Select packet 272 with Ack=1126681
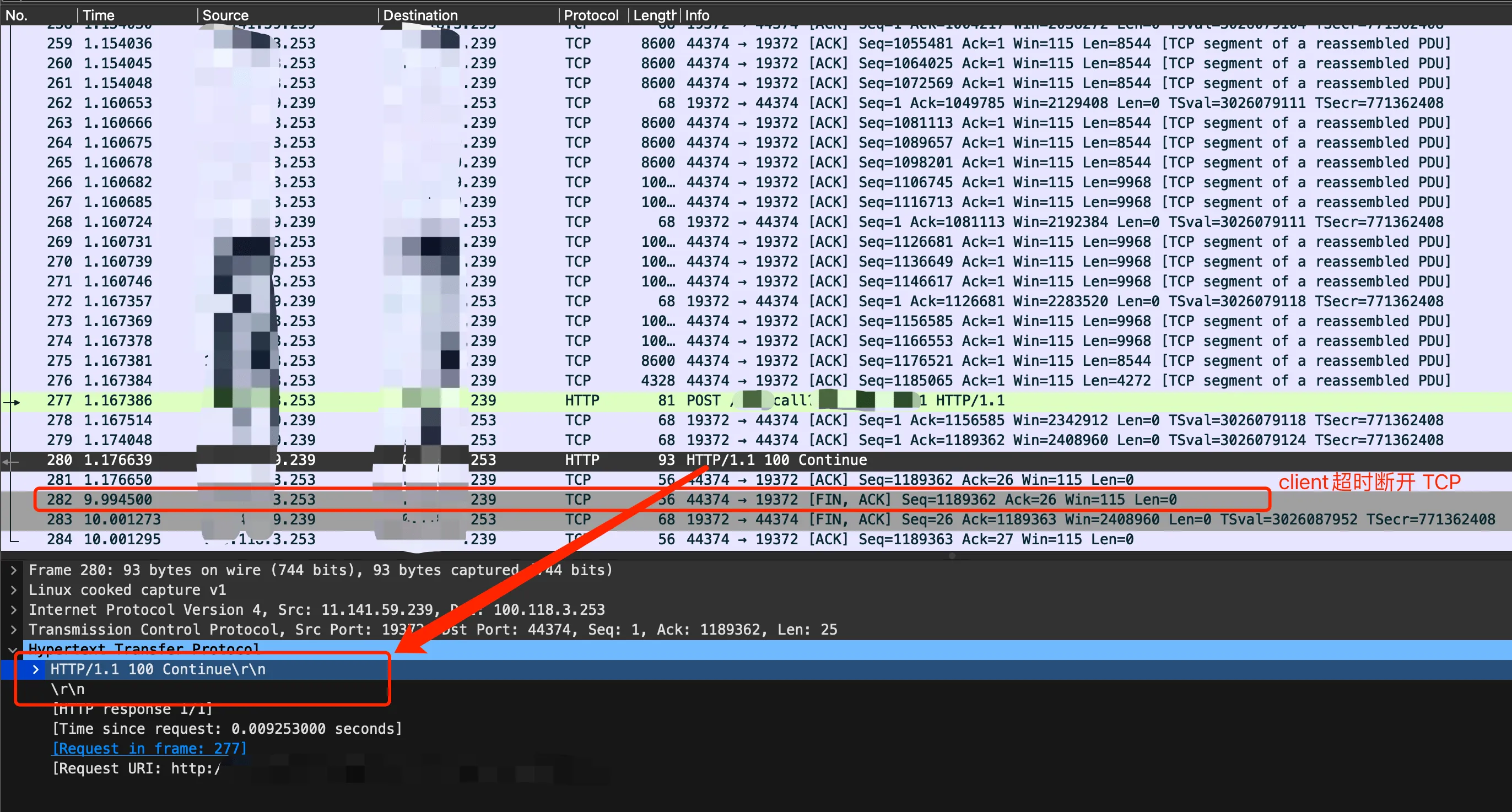Screen dimensions: 1512x812 (x=756, y=301)
